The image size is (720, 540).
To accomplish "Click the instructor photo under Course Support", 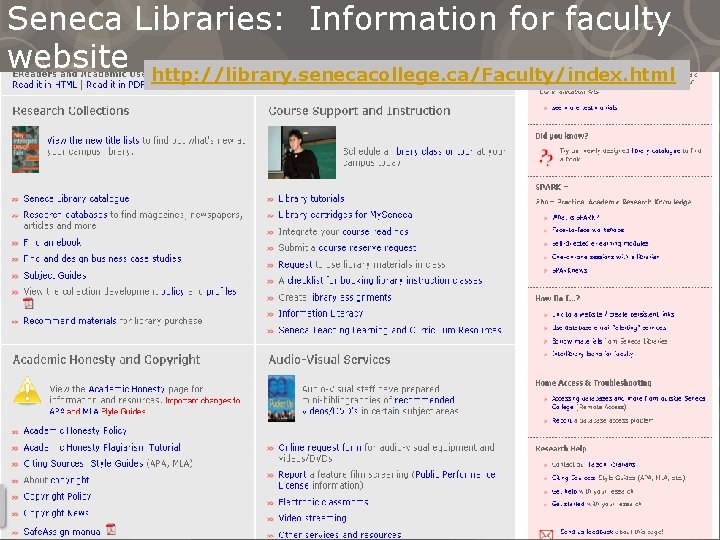I will click(302, 152).
